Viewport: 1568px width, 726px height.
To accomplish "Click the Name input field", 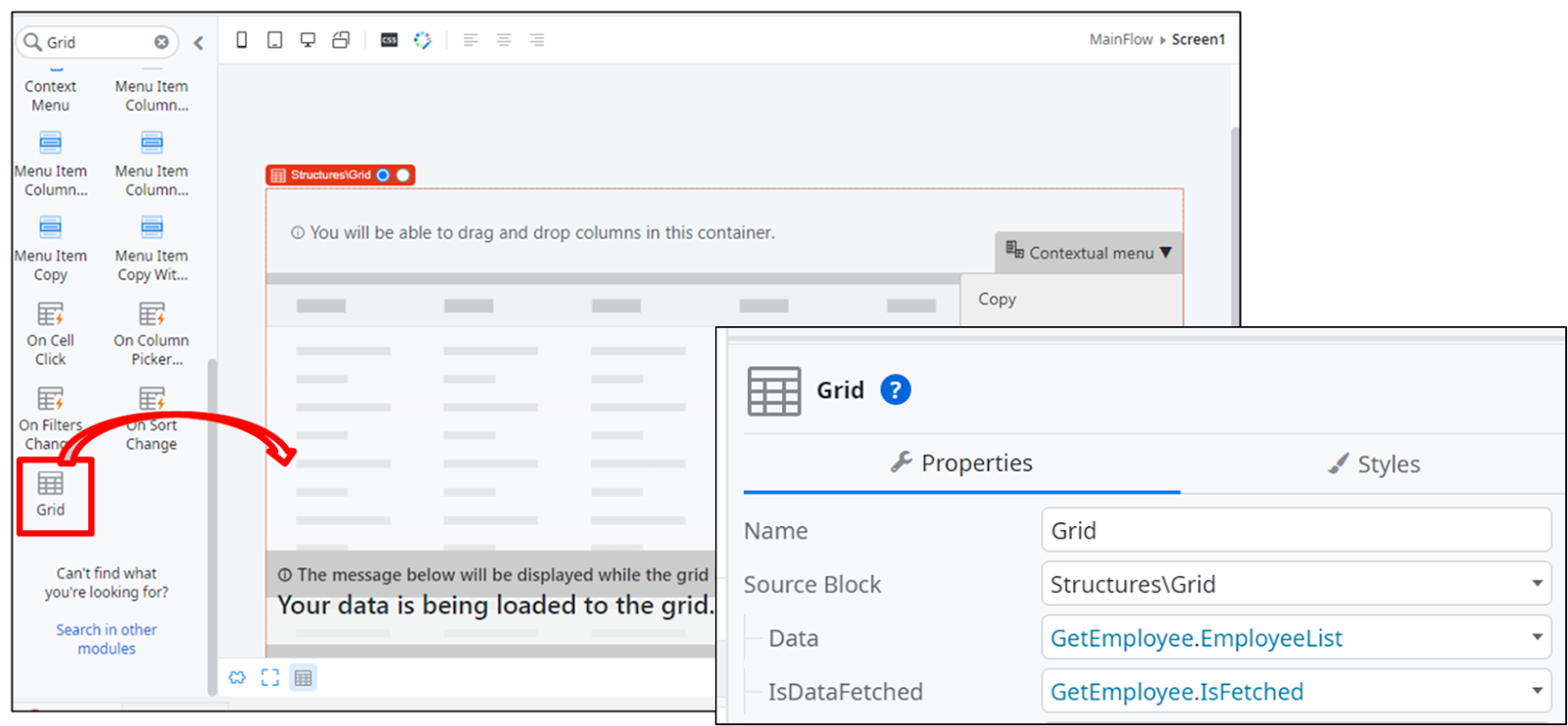I will 1295,531.
